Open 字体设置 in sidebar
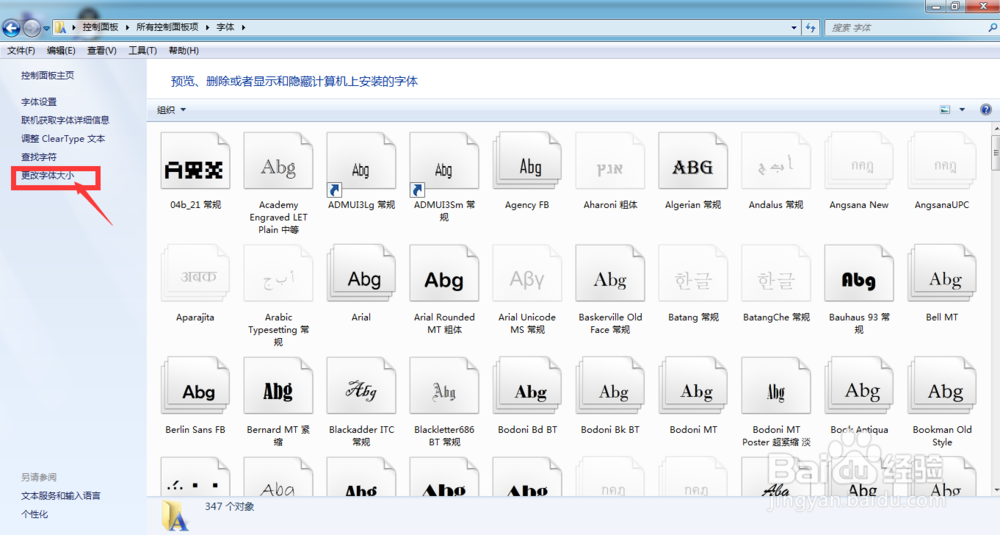The image size is (1000, 535). click(39, 102)
